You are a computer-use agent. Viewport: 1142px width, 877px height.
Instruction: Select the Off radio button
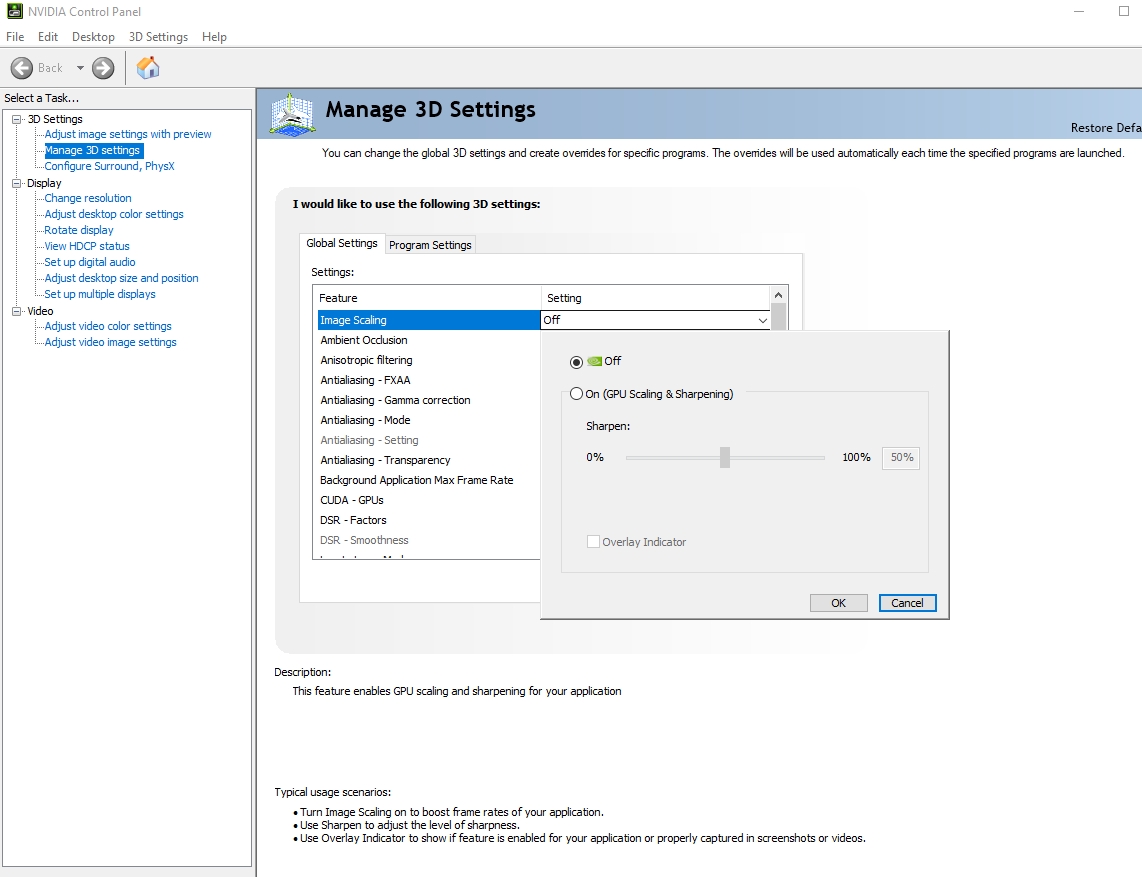pyautogui.click(x=576, y=362)
